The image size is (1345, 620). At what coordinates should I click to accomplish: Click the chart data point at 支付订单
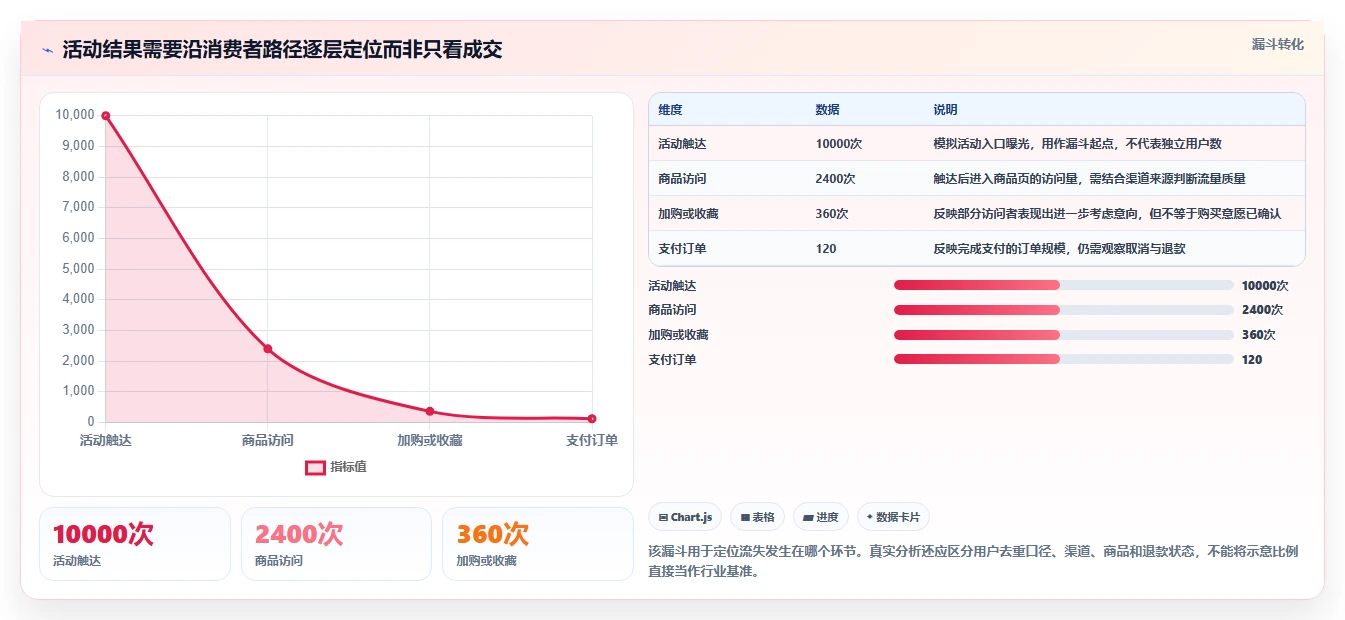tap(592, 419)
